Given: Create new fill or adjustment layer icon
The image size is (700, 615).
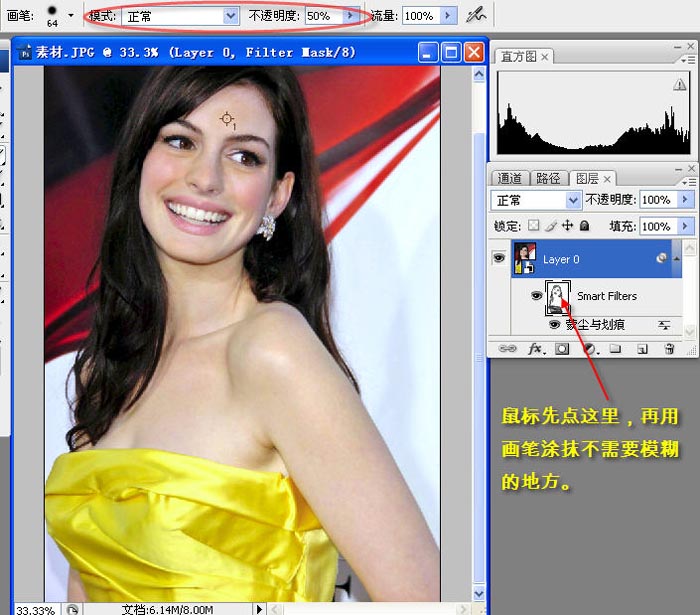Looking at the screenshot, I should (x=590, y=349).
